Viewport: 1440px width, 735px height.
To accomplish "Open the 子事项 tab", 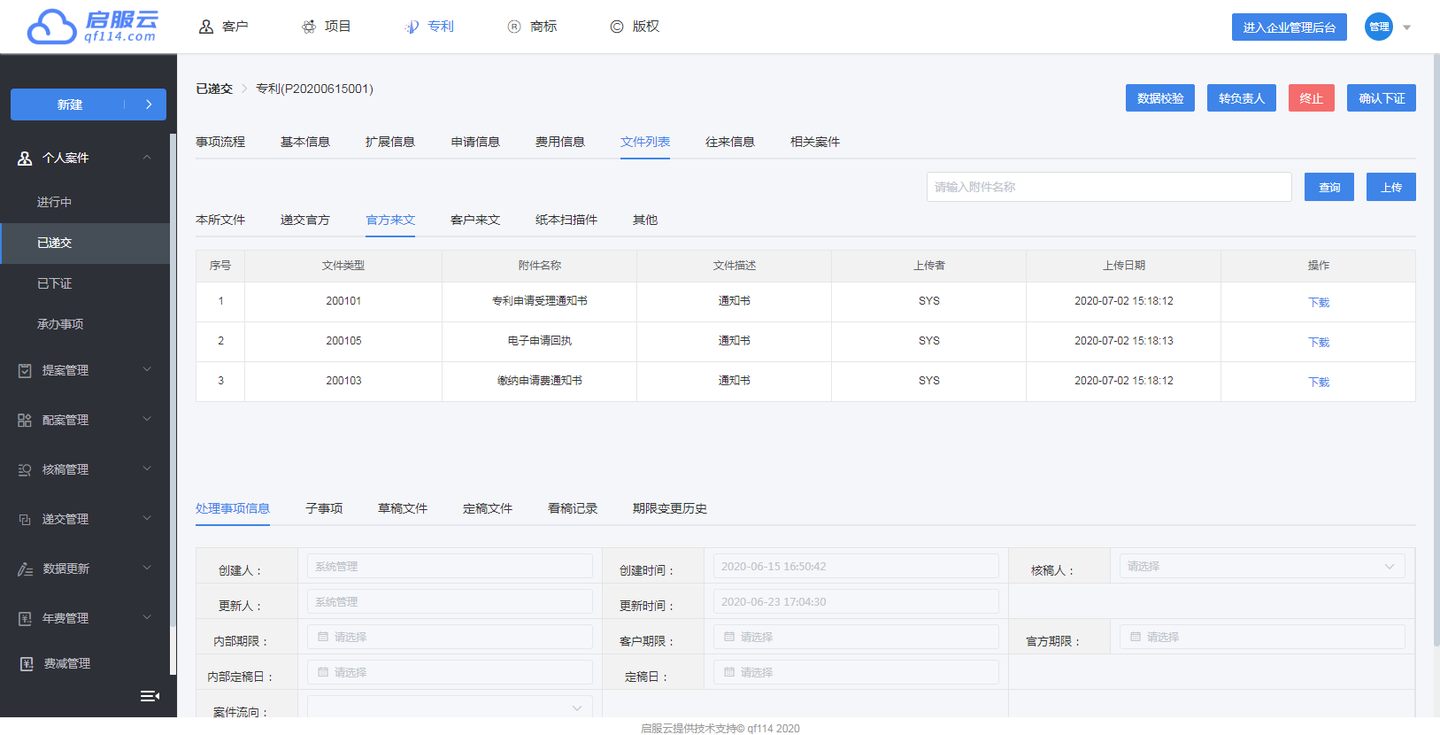I will click(x=324, y=509).
